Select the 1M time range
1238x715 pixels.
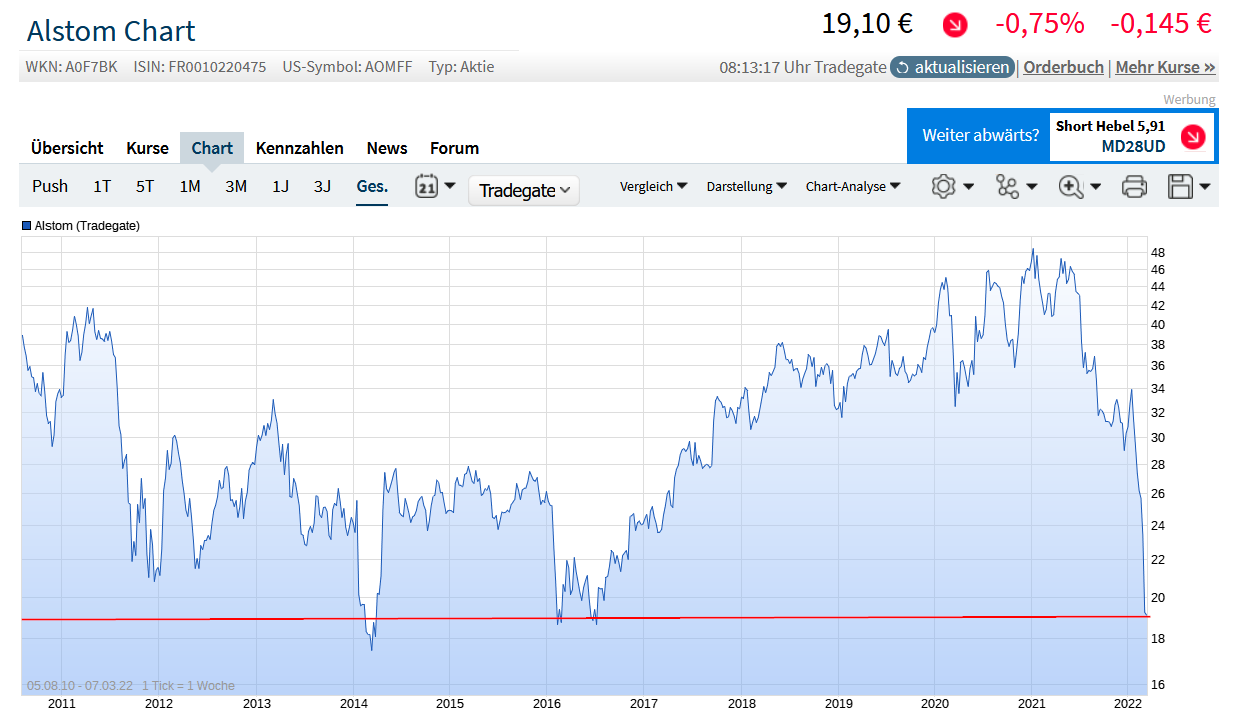(190, 186)
